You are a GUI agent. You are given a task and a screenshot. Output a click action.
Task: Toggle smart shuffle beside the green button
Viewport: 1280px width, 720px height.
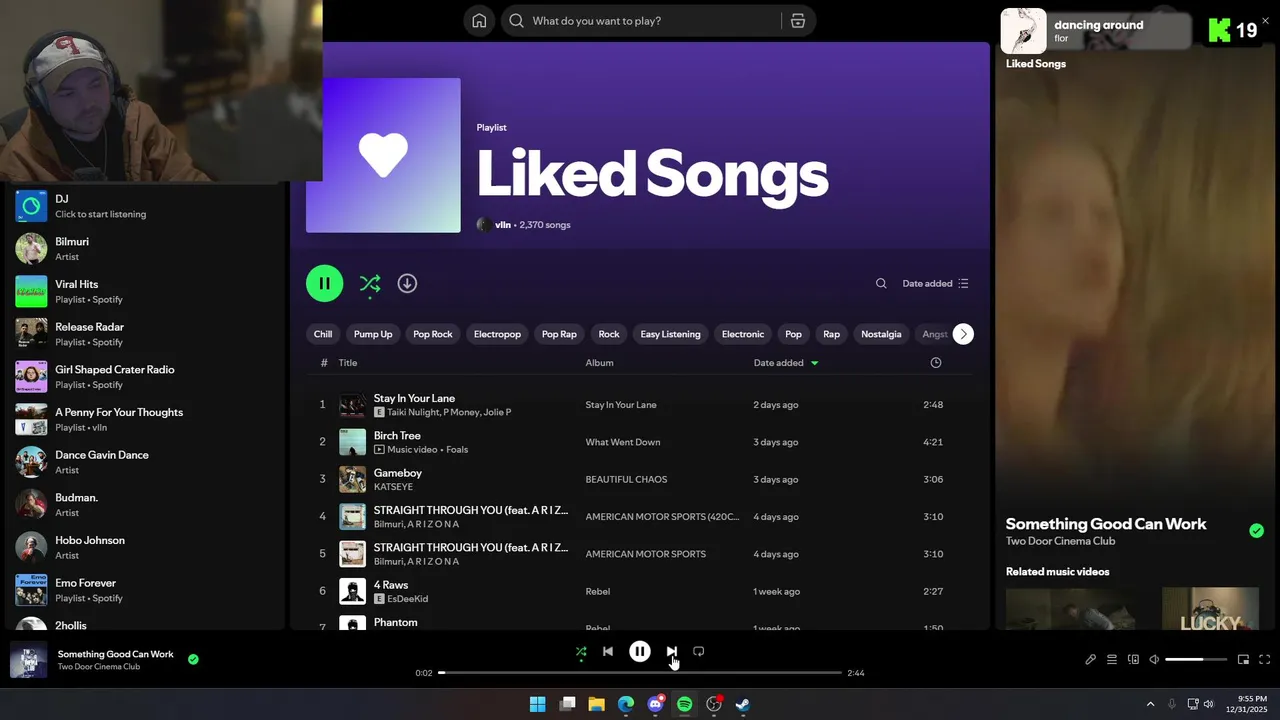click(x=369, y=284)
